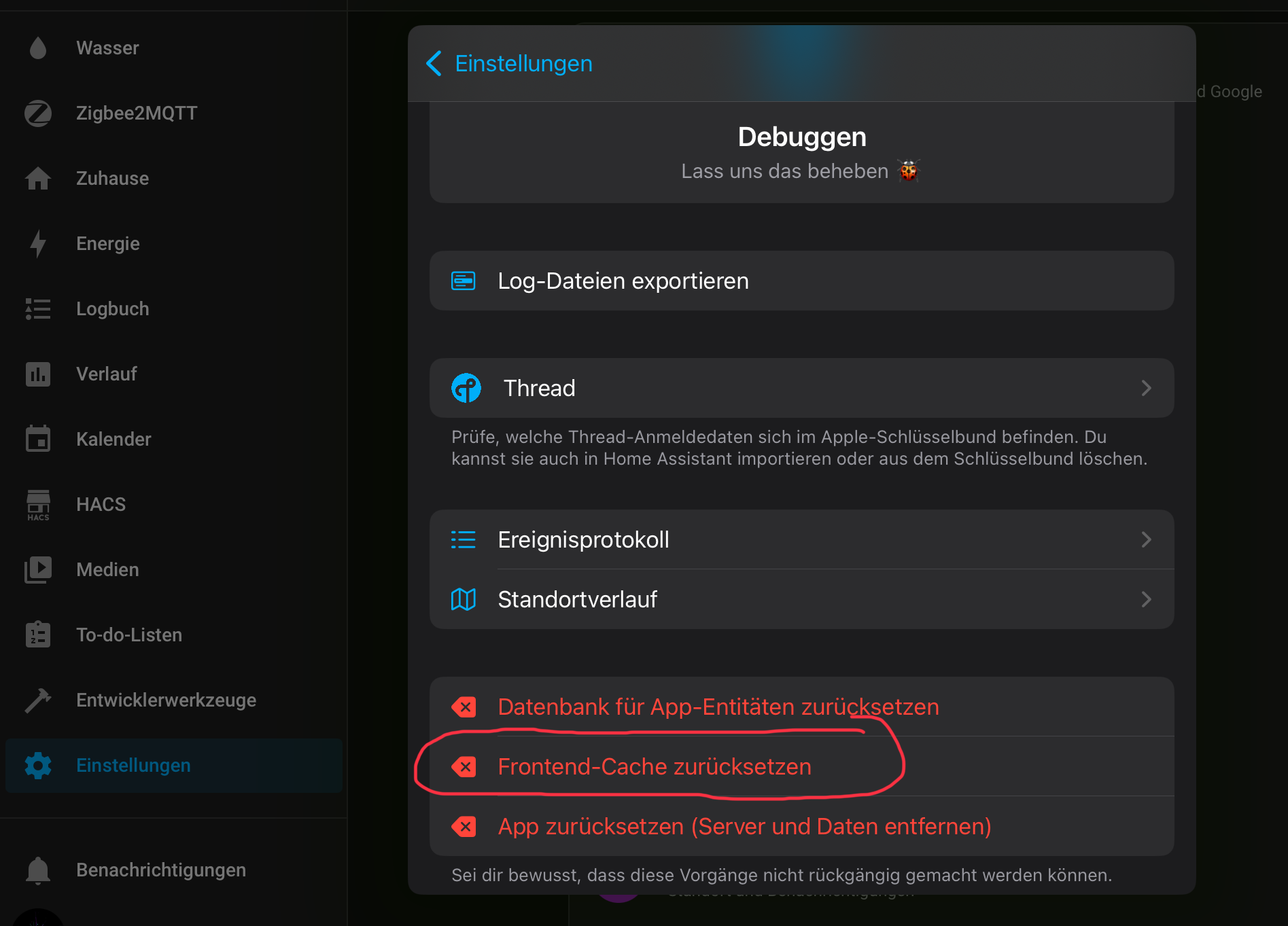The height and width of the screenshot is (926, 1288).
Task: Click the red delete icon beside Frontend-Cache zurücksetzen
Action: pyautogui.click(x=464, y=767)
